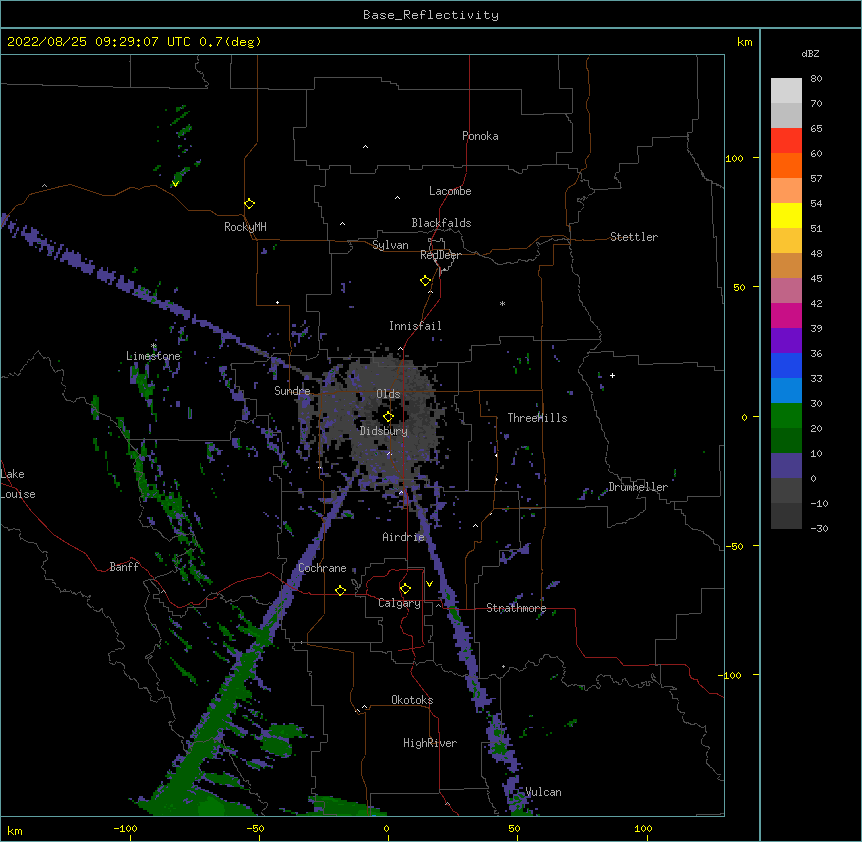Click the Stettler label
The width and height of the screenshot is (862, 842).
tap(633, 237)
